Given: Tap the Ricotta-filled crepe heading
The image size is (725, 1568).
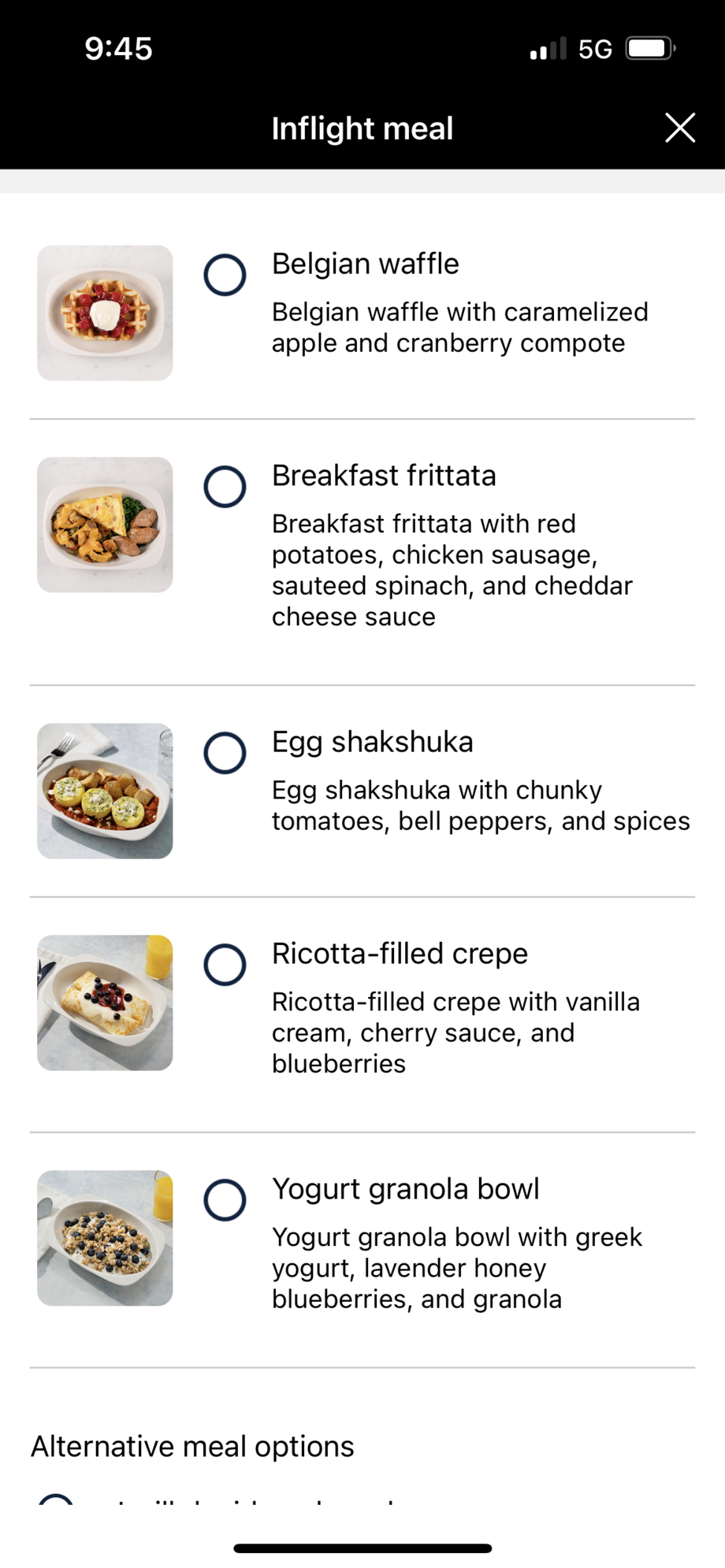Looking at the screenshot, I should point(400,954).
